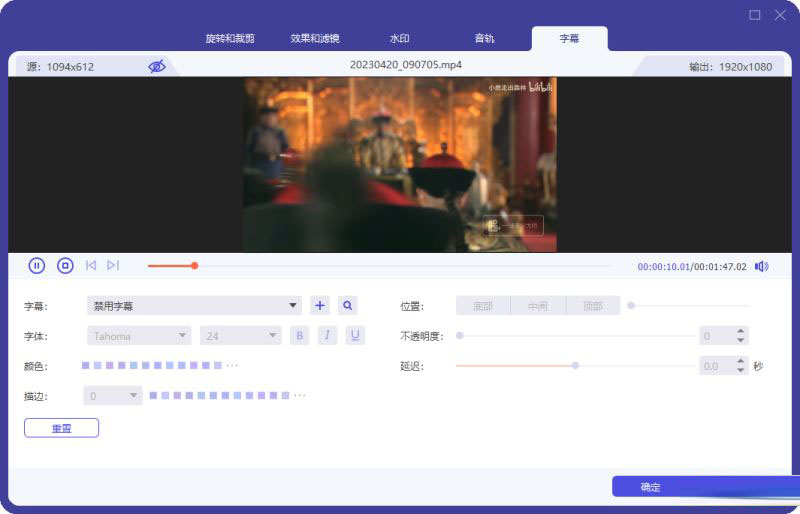The width and height of the screenshot is (800, 514).
Task: Click the 位置 position slider handle
Action: (631, 305)
